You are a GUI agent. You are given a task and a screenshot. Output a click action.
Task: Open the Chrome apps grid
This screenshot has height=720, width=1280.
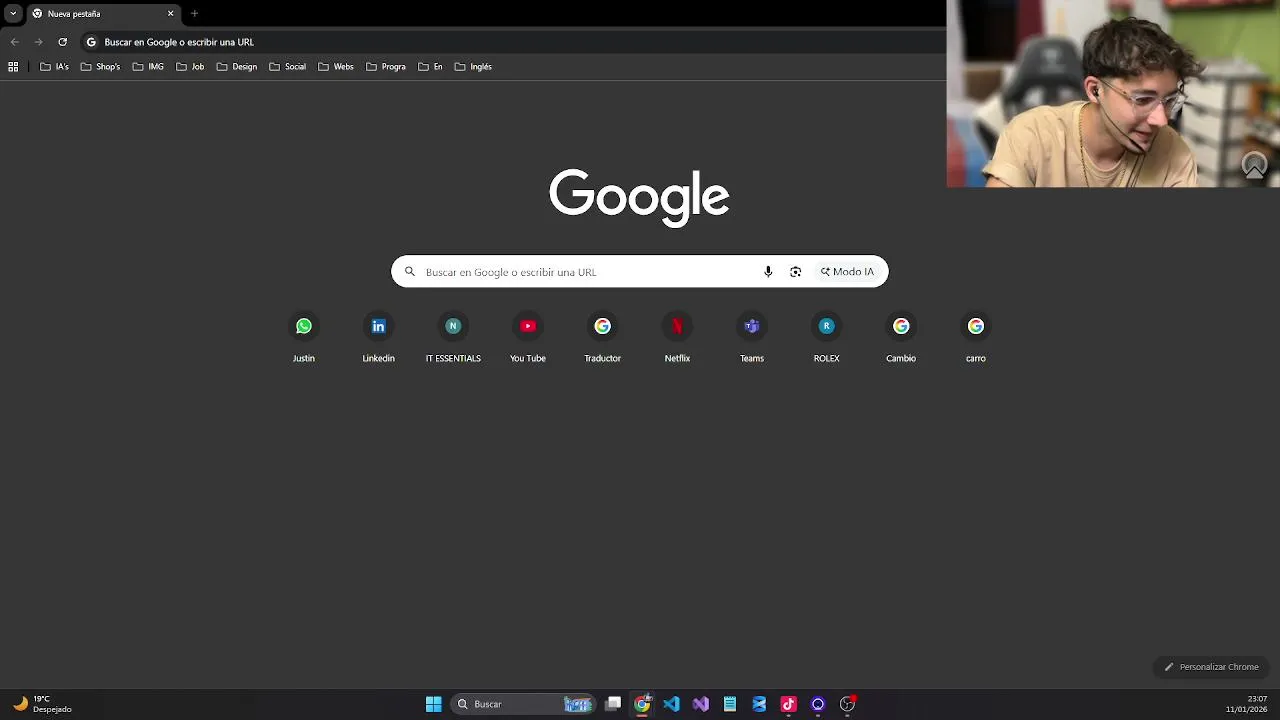coord(13,67)
